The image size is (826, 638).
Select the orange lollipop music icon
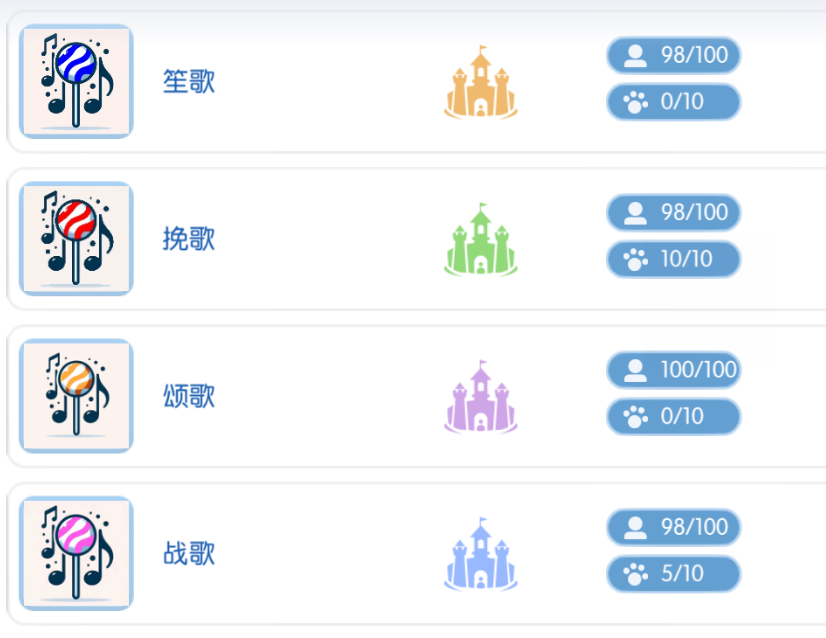pos(76,396)
